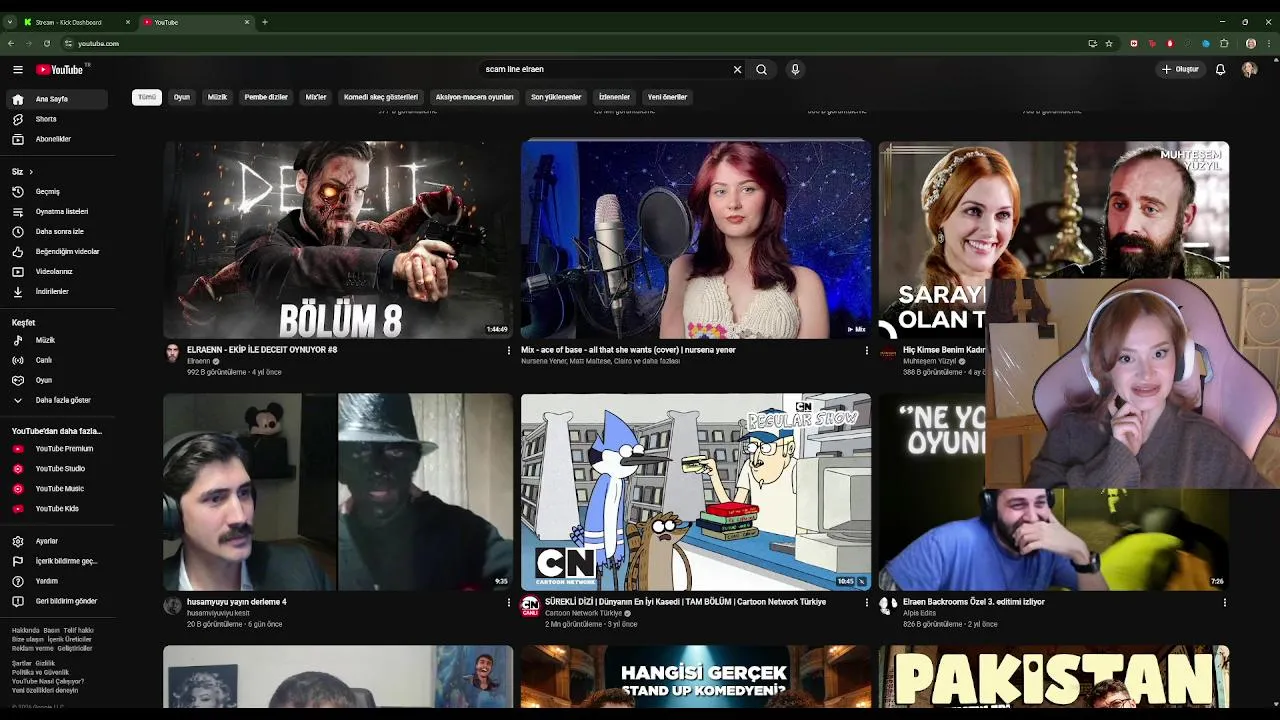1280x720 pixels.
Task: Select the İzlenenler chip
Action: pyautogui.click(x=614, y=97)
